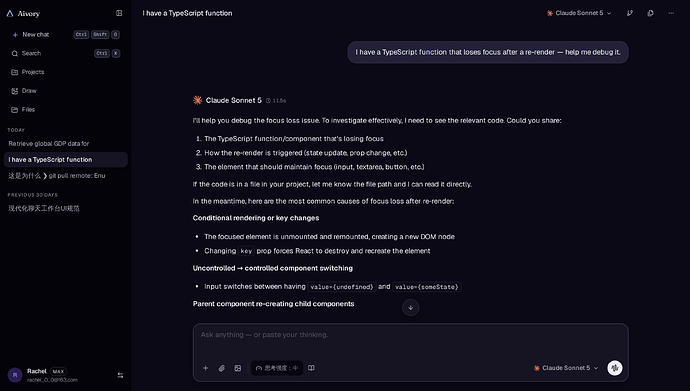The image size is (690, 391).
Task: Open Claude Sonnet 5 dropdown in header
Action: (x=579, y=13)
